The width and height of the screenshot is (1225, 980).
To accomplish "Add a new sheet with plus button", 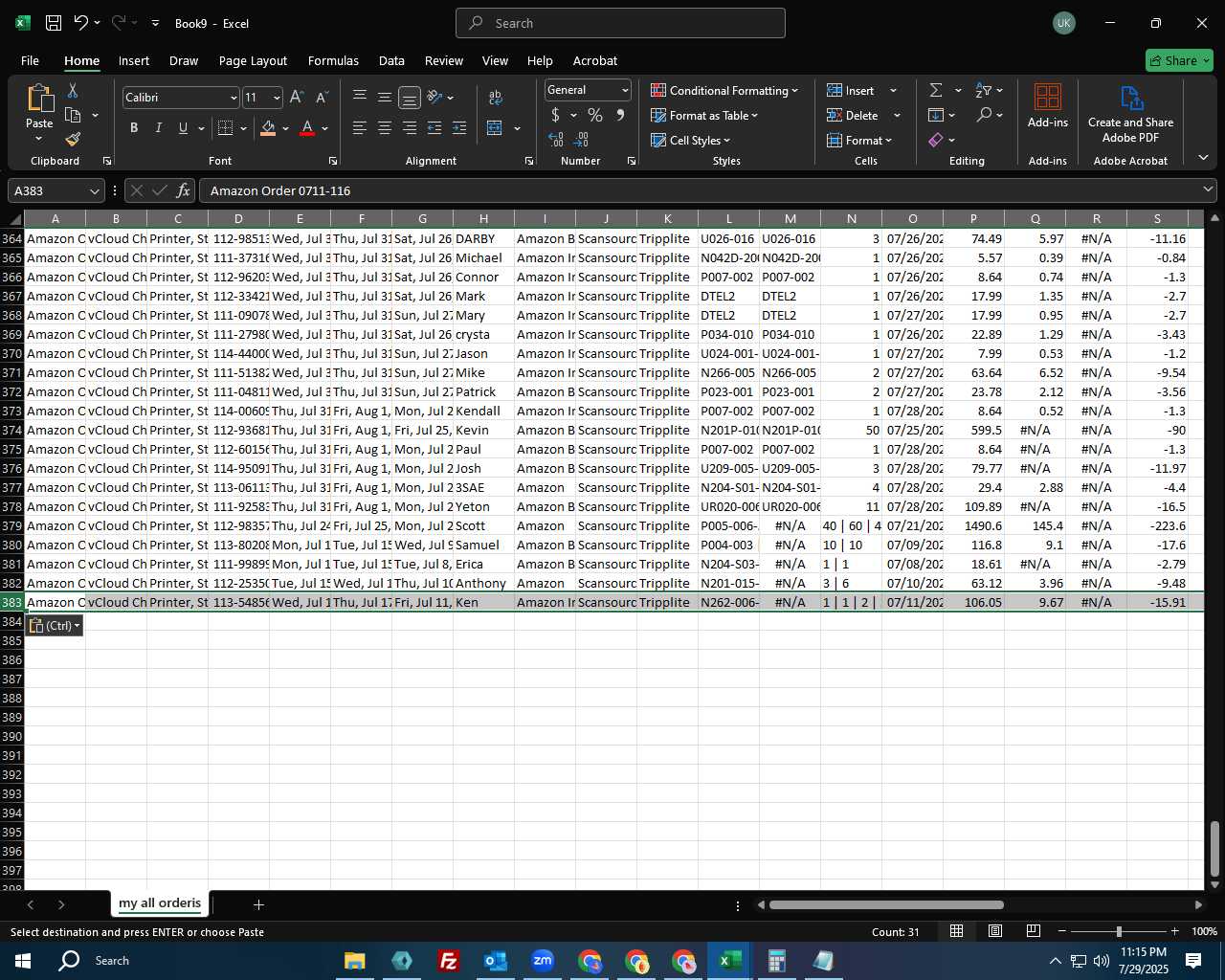I will [x=258, y=904].
